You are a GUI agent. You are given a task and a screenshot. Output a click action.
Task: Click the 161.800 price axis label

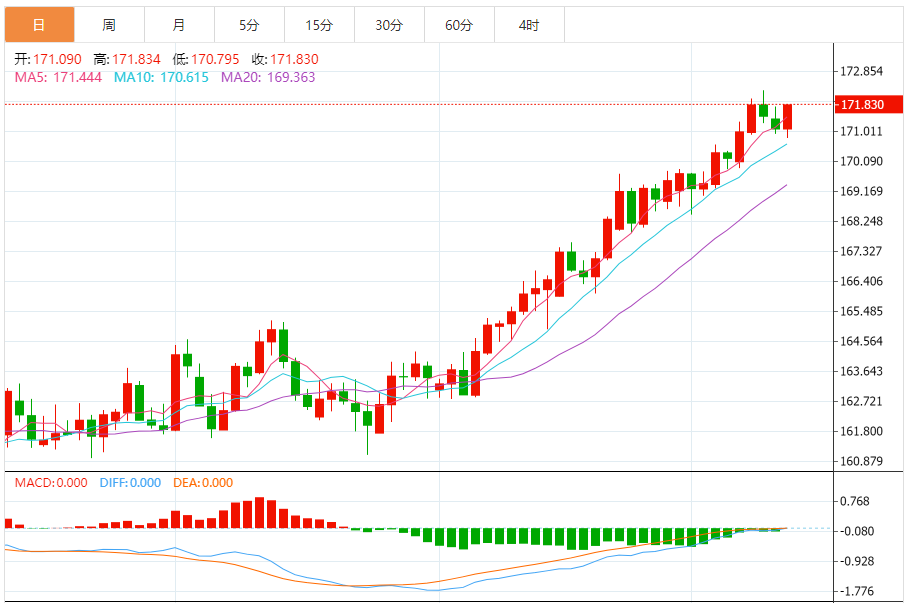tap(862, 432)
